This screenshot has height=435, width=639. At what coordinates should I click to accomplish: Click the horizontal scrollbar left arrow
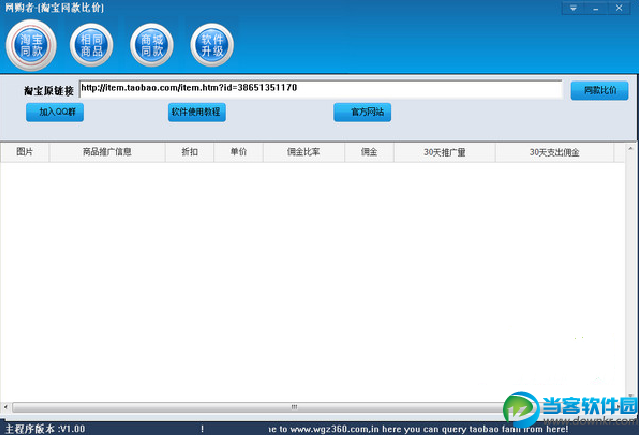coord(5,407)
